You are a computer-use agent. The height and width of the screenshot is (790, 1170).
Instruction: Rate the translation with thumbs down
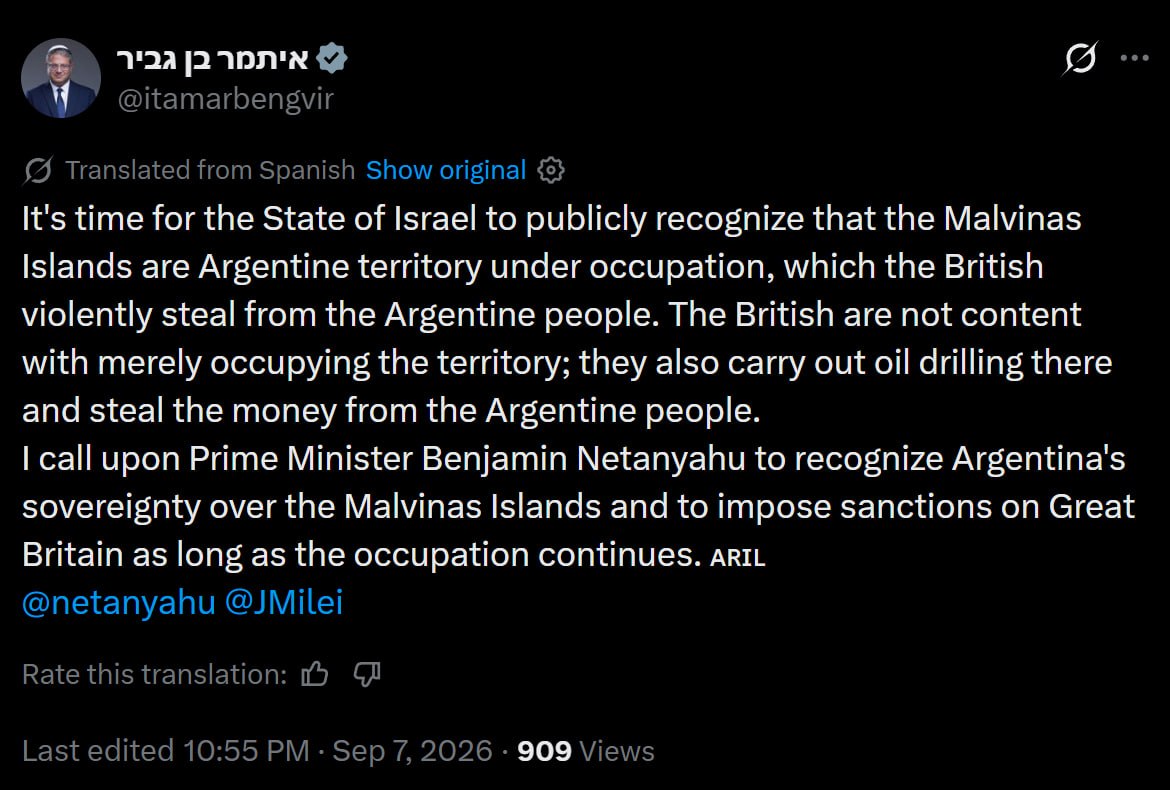point(366,674)
